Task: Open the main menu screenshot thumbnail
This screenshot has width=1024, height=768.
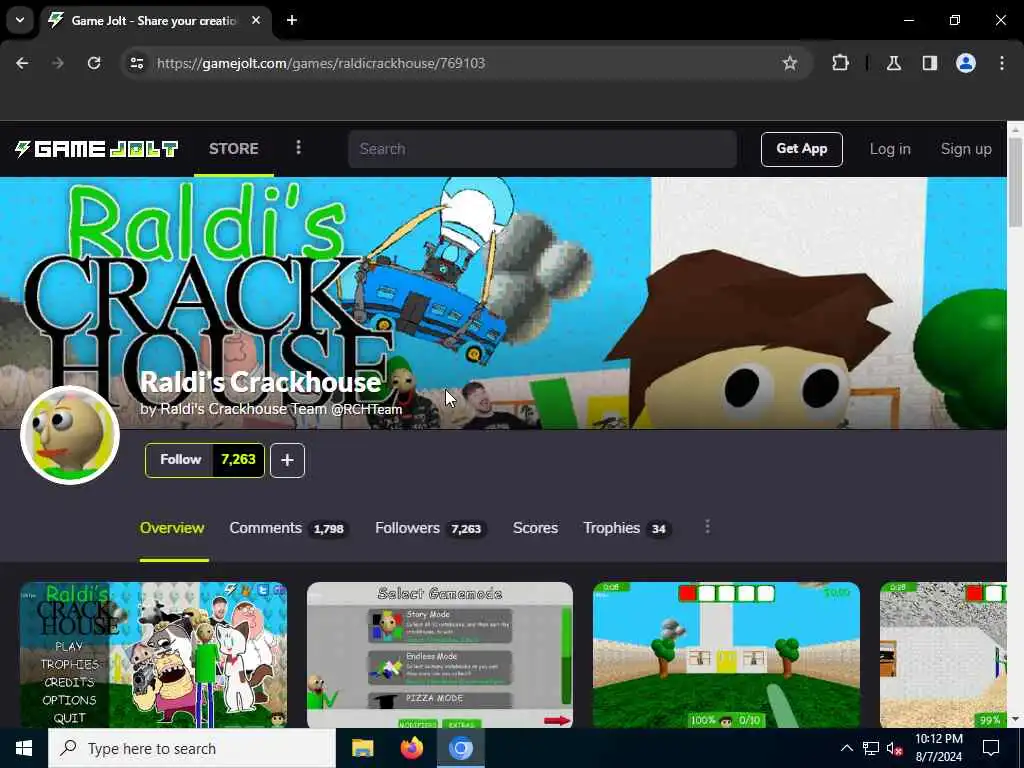Action: [x=153, y=654]
